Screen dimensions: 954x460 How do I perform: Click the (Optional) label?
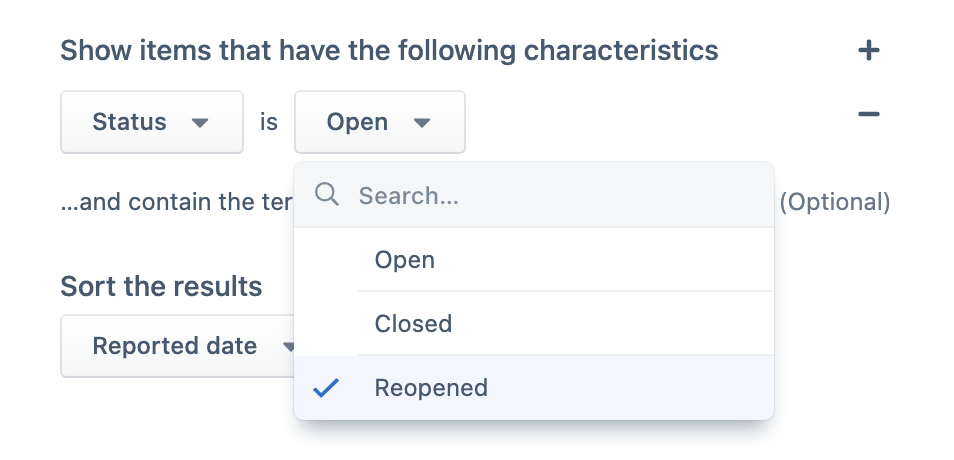(x=835, y=202)
